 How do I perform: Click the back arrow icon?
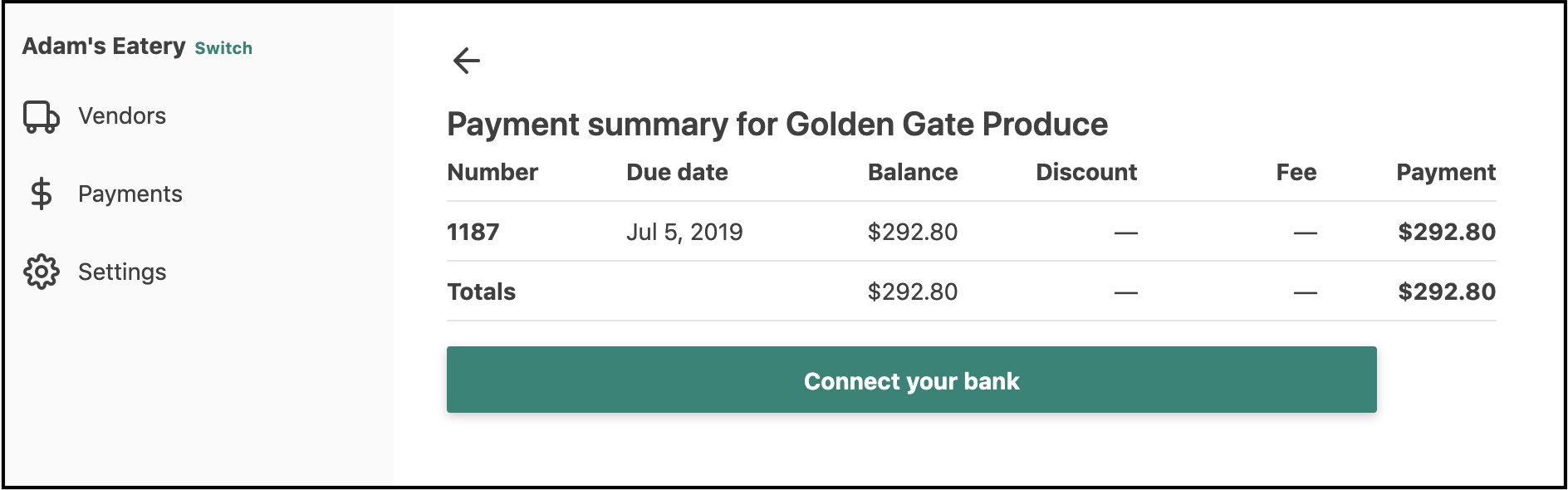(467, 61)
